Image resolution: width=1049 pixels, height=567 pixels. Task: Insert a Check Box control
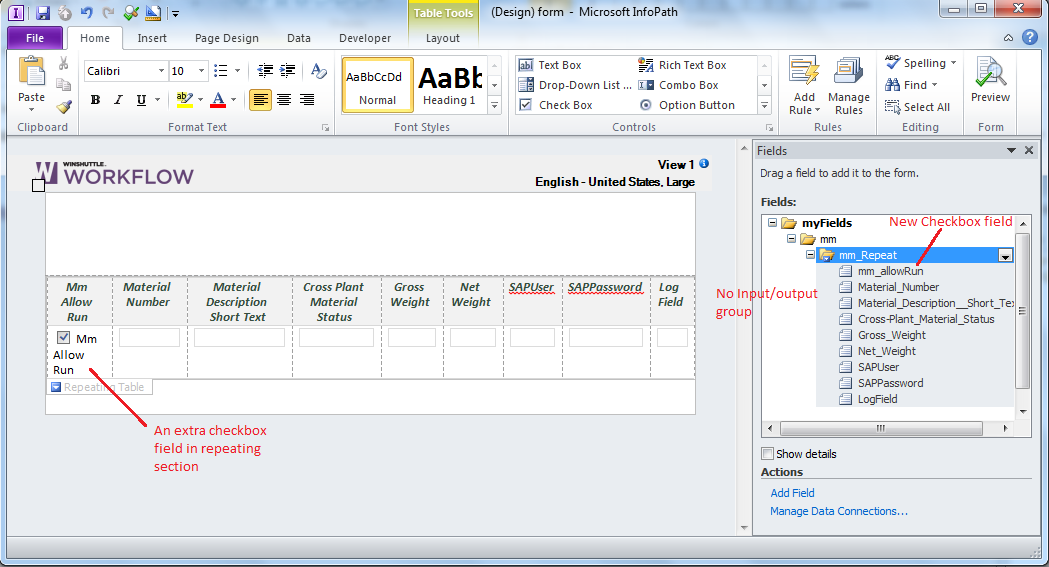click(x=556, y=105)
